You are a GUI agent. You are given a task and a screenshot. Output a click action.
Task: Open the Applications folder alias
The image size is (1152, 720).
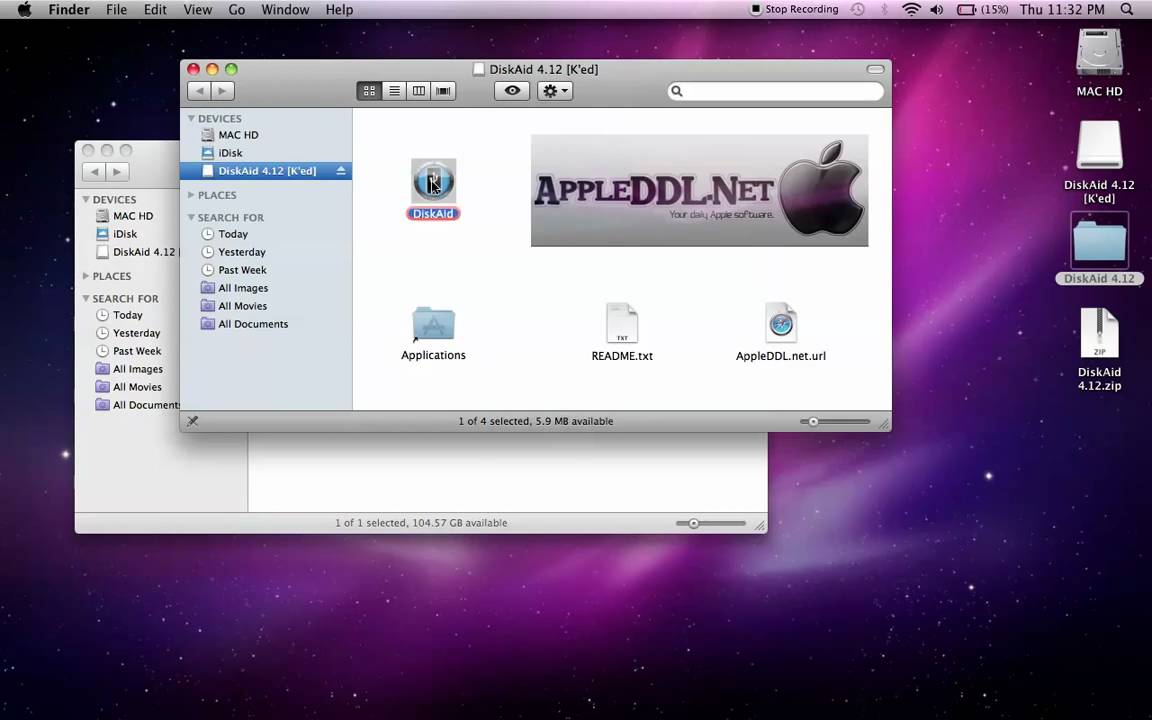point(433,324)
